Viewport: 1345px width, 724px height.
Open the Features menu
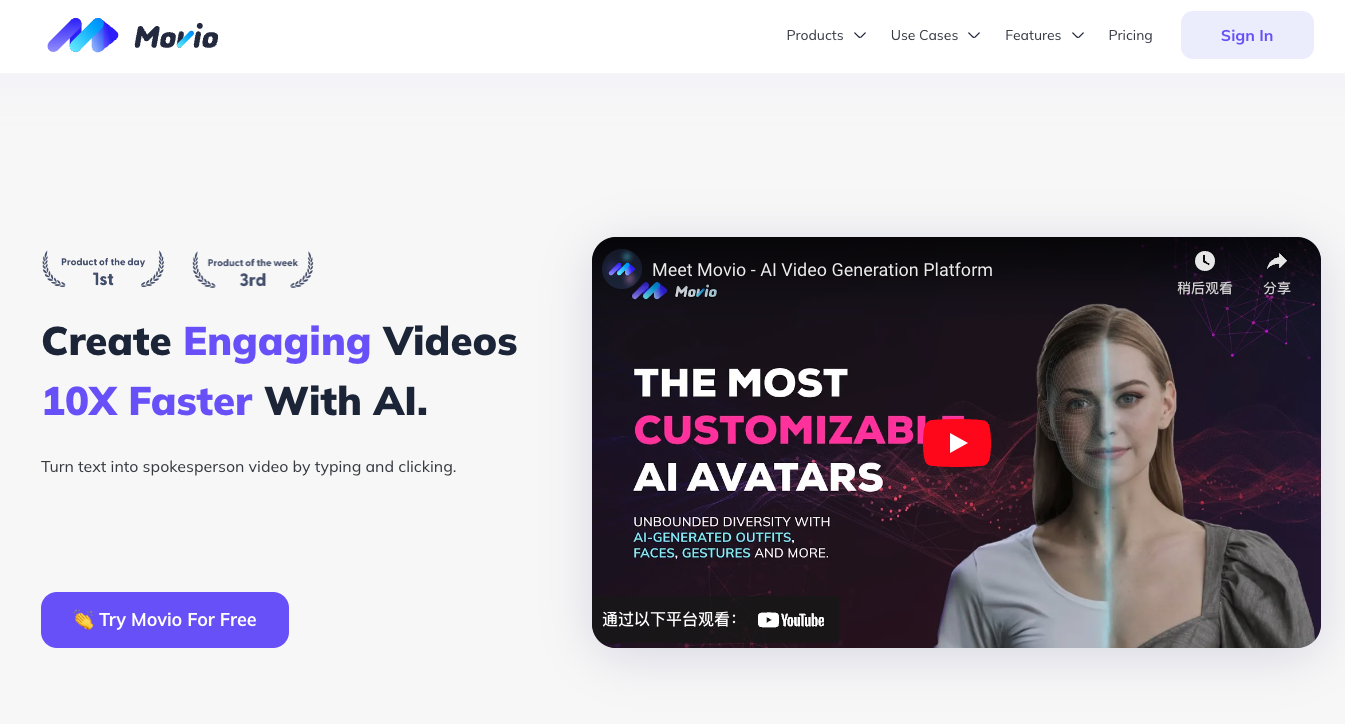(x=1033, y=35)
